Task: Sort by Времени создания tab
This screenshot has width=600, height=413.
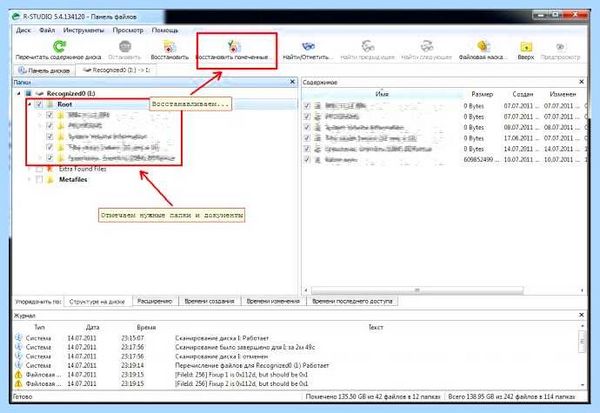Action: coord(209,302)
